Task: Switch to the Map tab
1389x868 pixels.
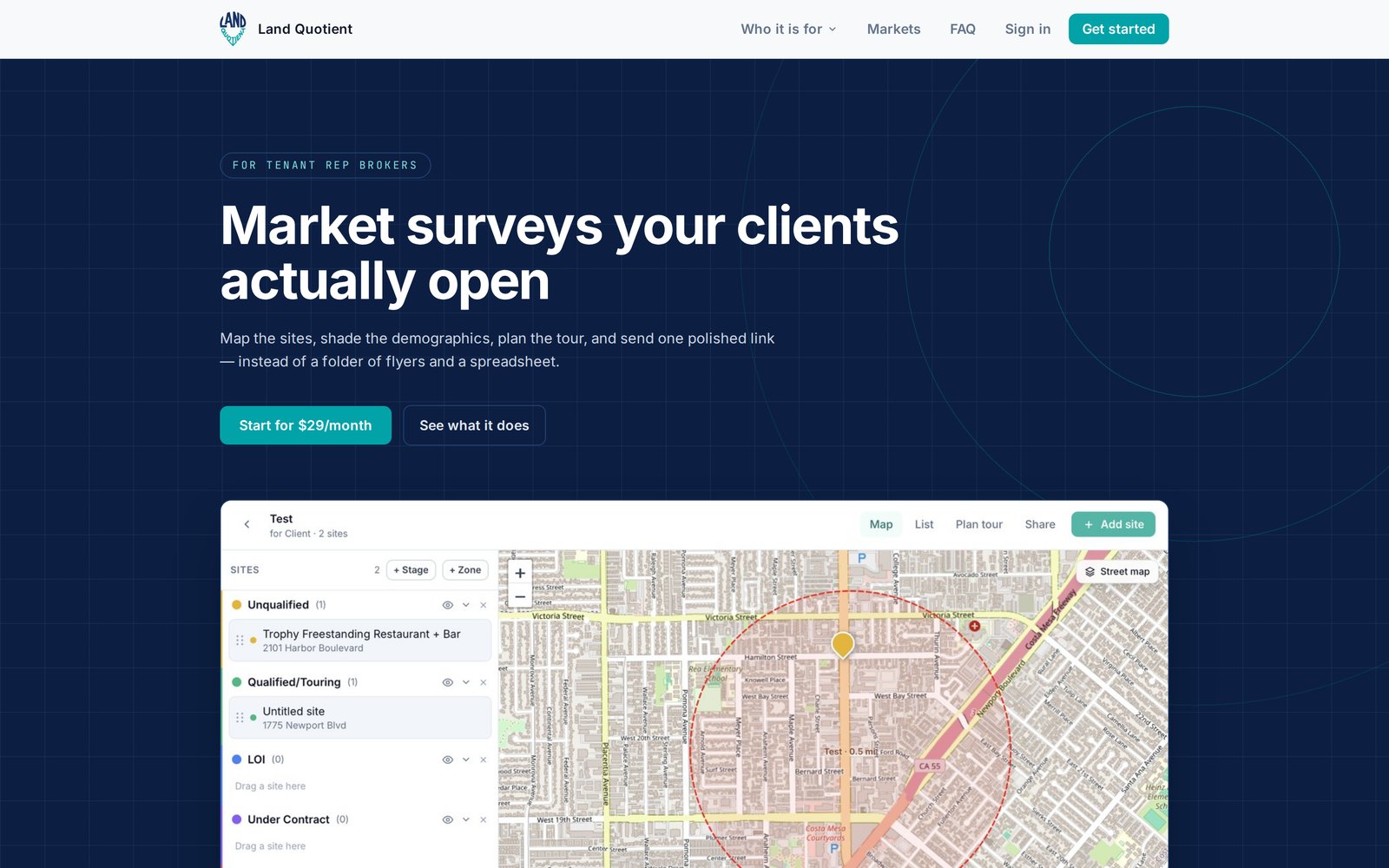Action: coord(881,524)
